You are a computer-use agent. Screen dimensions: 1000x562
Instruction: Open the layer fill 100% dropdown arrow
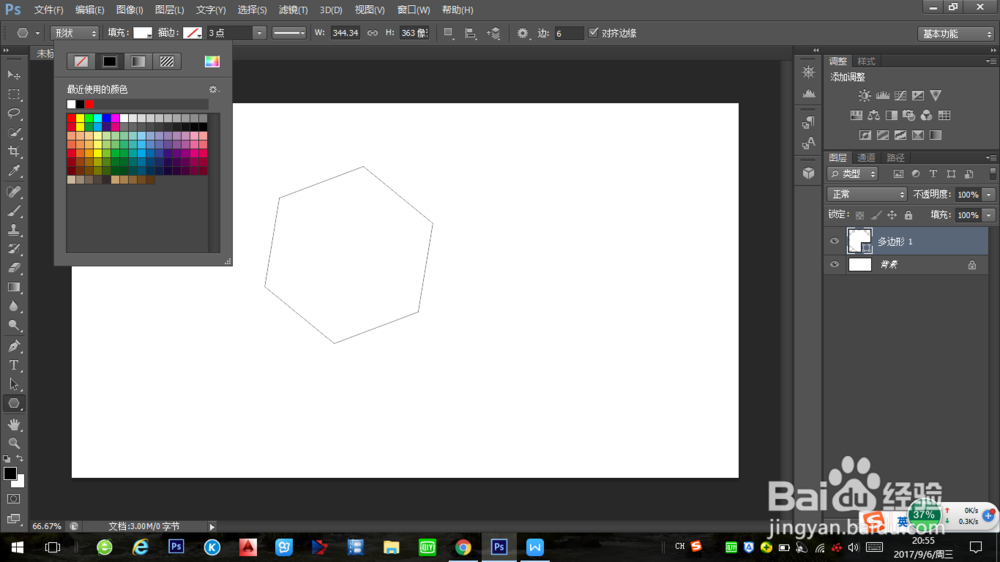(989, 215)
